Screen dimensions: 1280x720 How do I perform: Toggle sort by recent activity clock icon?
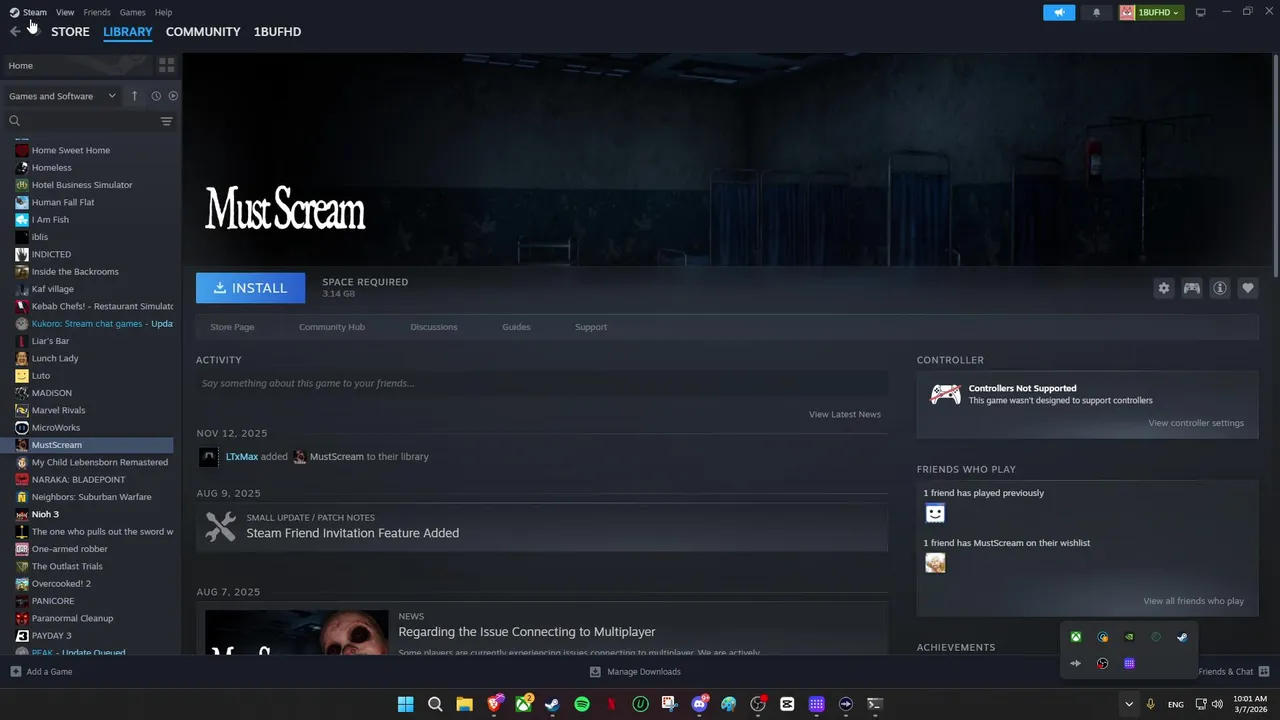[x=156, y=96]
